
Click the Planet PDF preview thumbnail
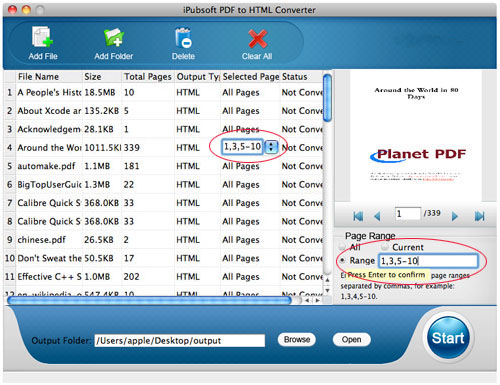click(416, 135)
